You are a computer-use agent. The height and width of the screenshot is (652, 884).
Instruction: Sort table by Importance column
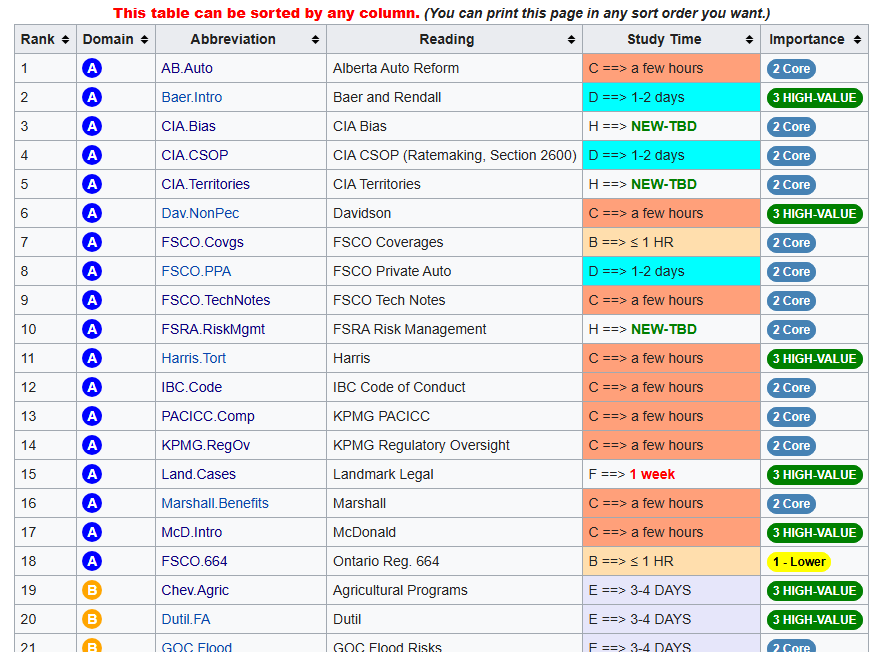(814, 39)
